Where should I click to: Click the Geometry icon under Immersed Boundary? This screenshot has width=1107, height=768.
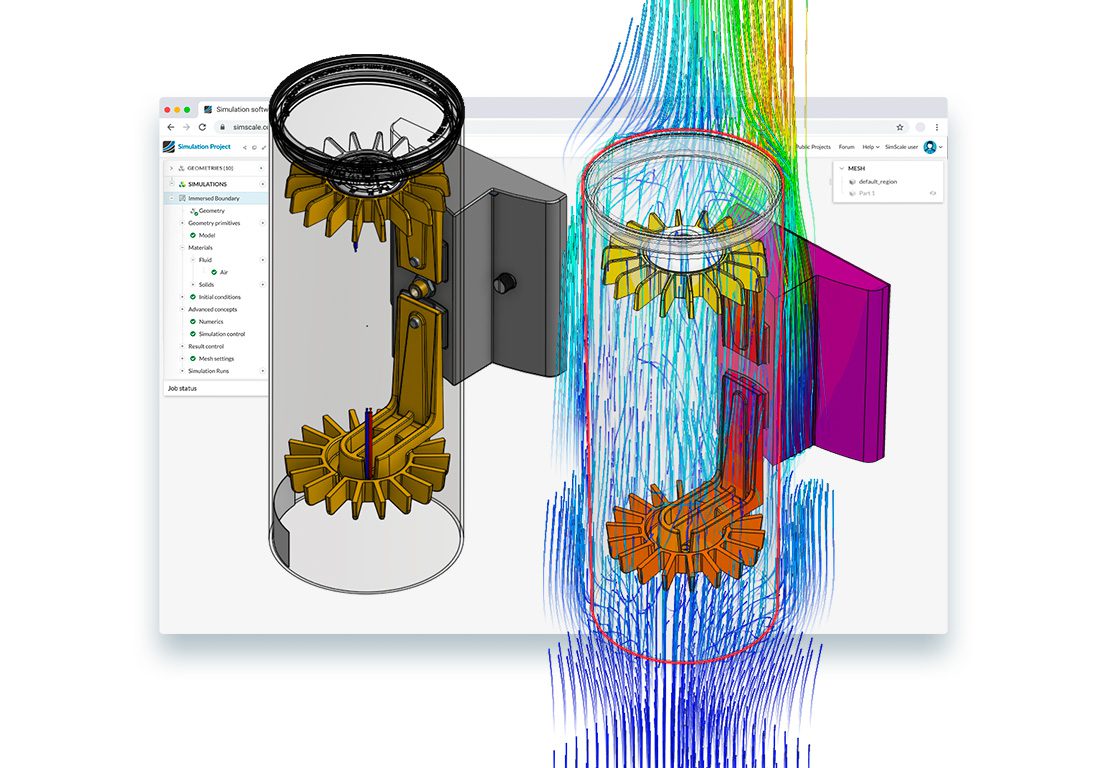193,211
